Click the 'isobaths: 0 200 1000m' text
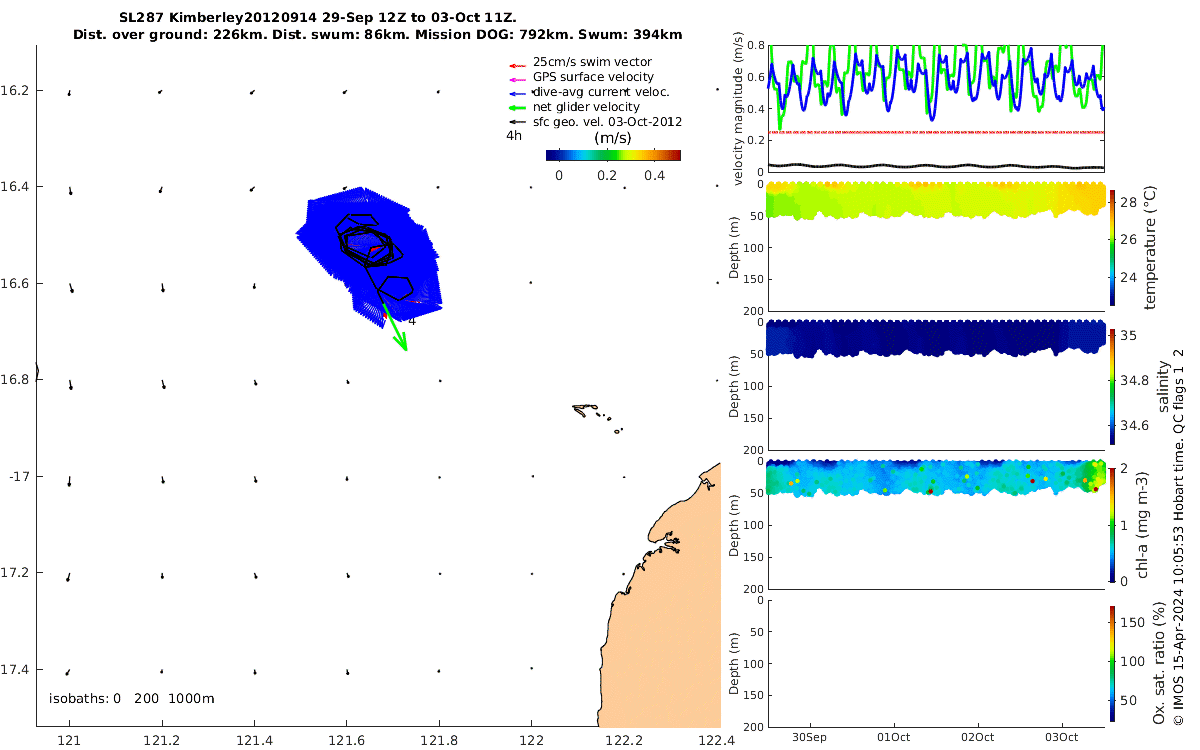The width and height of the screenshot is (1200, 750). (131, 698)
